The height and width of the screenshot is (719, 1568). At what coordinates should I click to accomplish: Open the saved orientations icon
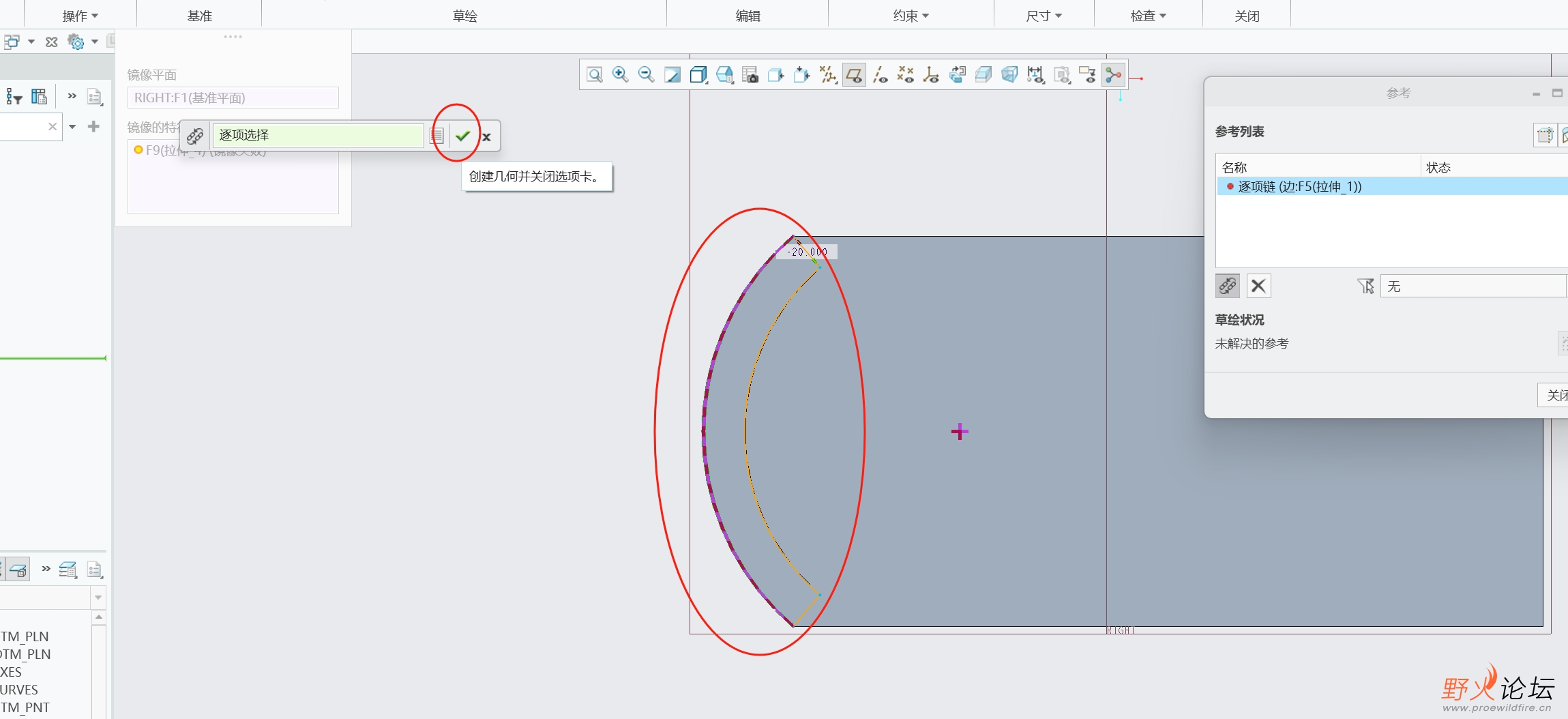pos(724,75)
